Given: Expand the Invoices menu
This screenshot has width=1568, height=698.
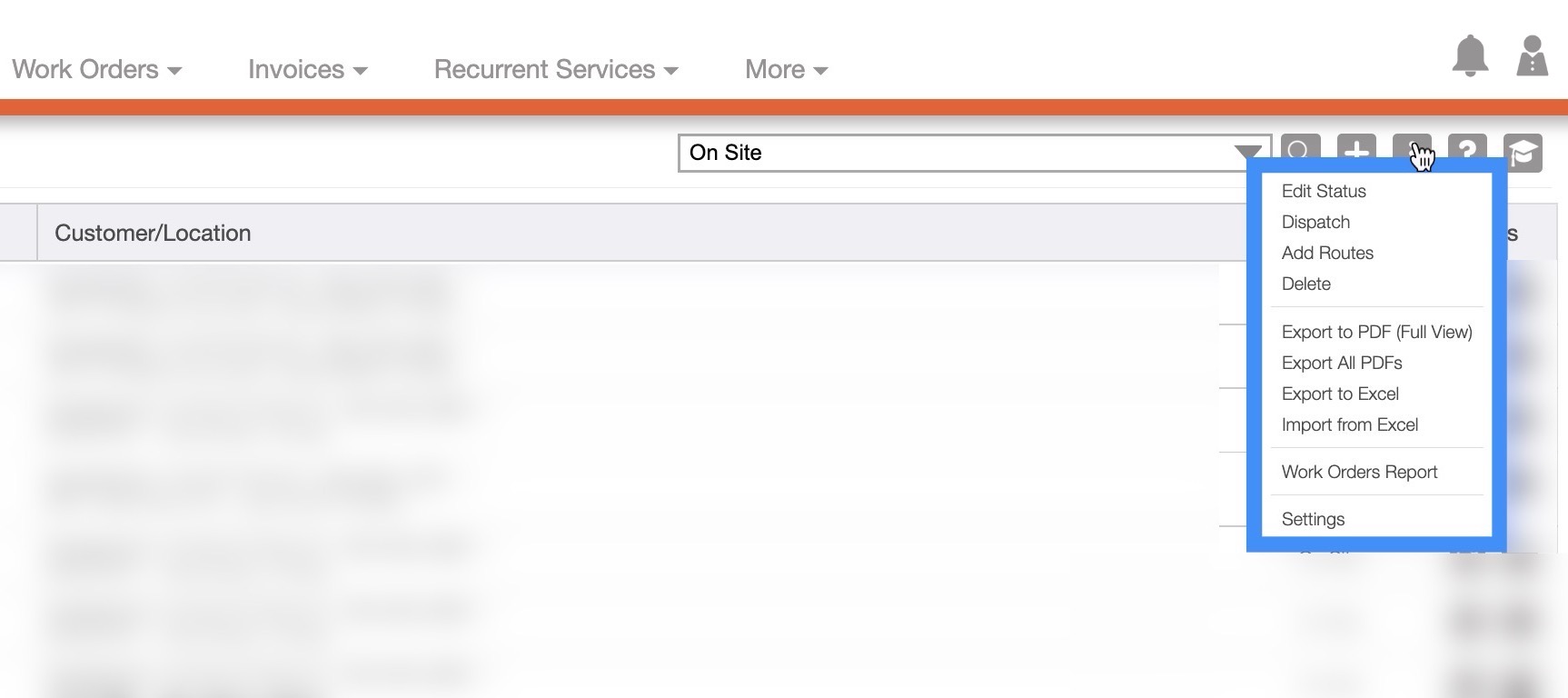Looking at the screenshot, I should point(307,70).
